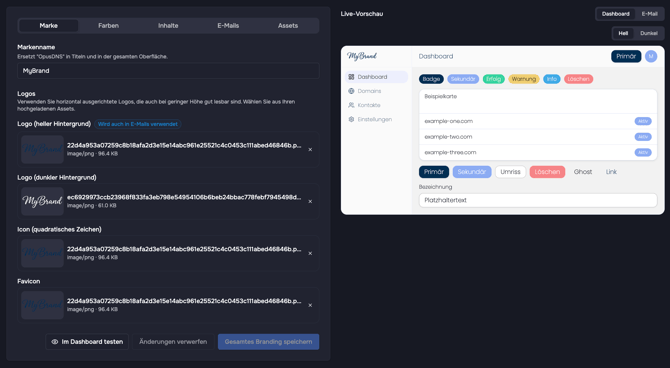
Task: Switch to the Marke tab
Action: coord(48,26)
